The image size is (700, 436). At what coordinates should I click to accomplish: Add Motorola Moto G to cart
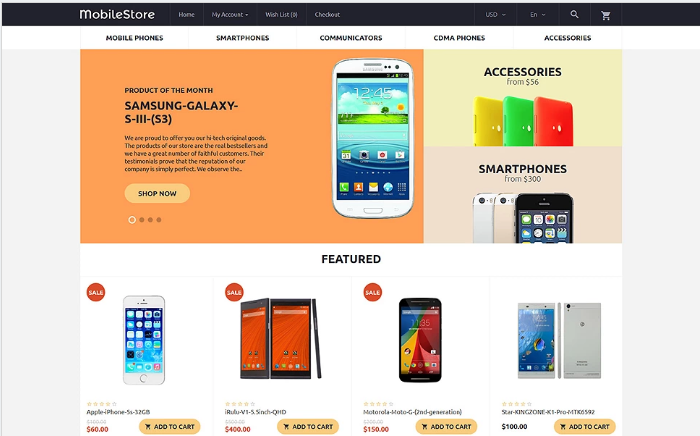tap(446, 427)
